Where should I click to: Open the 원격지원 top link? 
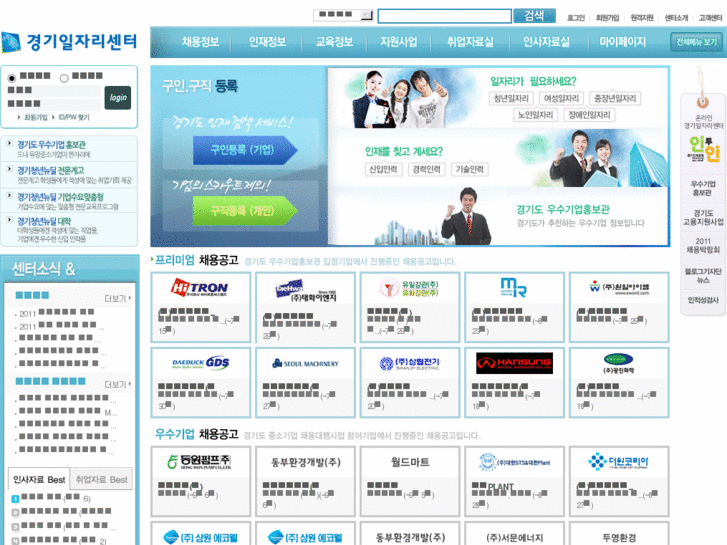642,18
